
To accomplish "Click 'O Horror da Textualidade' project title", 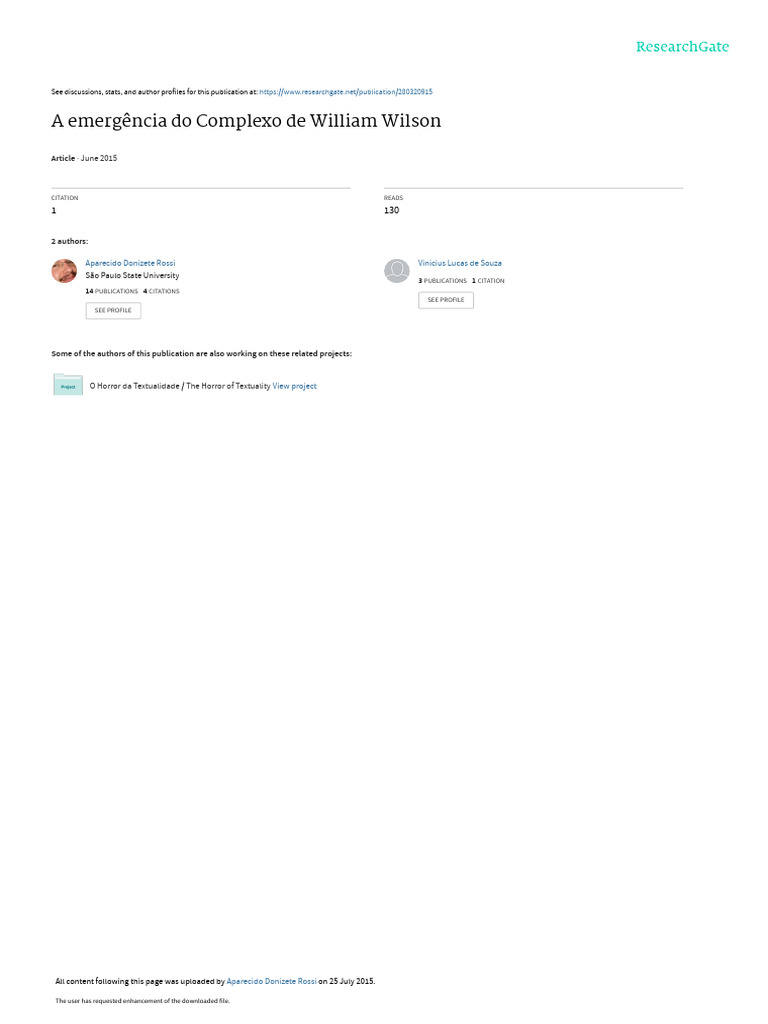I will tap(135, 386).
